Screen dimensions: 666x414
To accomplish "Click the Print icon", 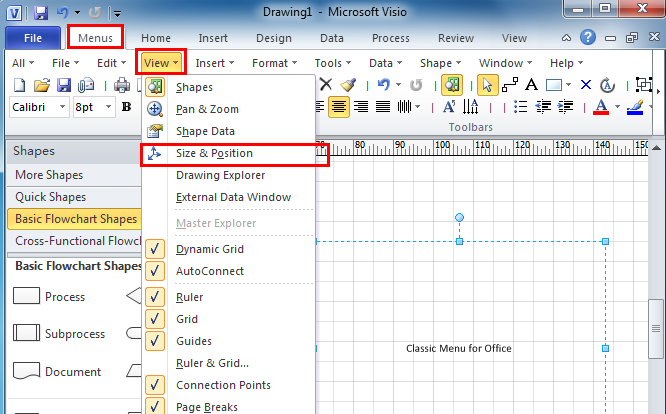I will point(122,85).
